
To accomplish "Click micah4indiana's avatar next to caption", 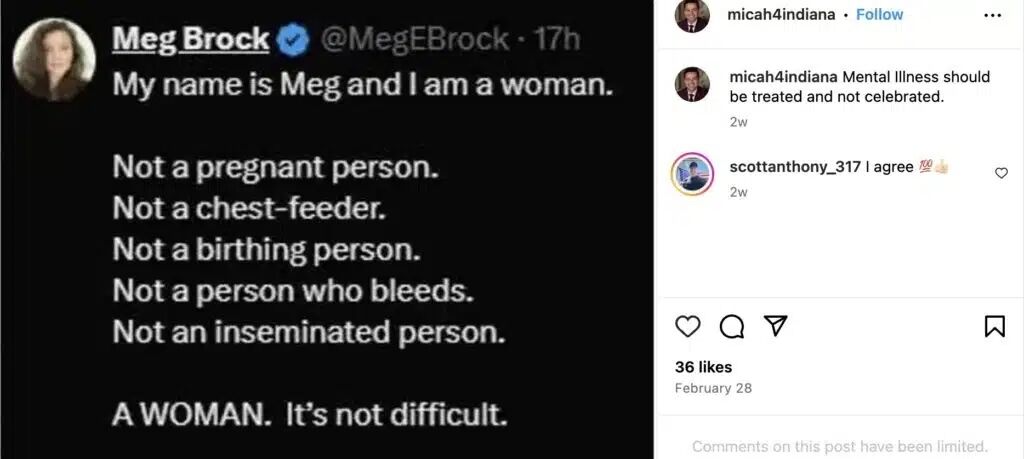I will [692, 86].
